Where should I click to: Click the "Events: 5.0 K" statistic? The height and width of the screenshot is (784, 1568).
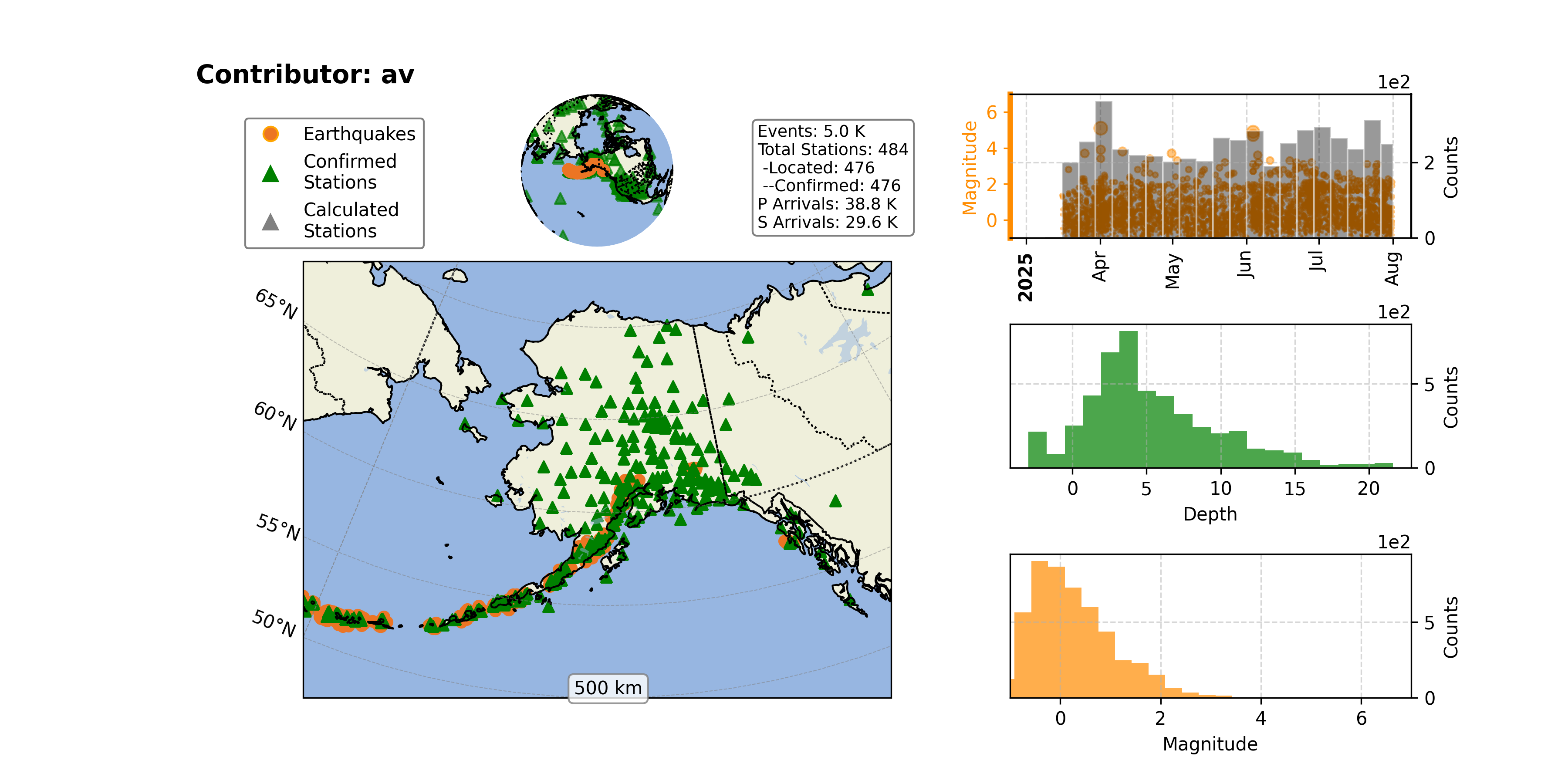[x=811, y=132]
